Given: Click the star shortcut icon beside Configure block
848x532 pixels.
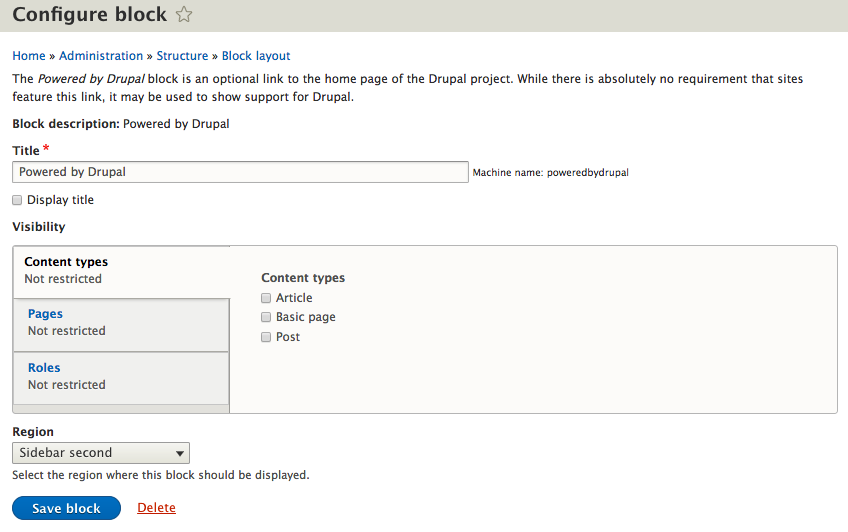Looking at the screenshot, I should [x=184, y=15].
